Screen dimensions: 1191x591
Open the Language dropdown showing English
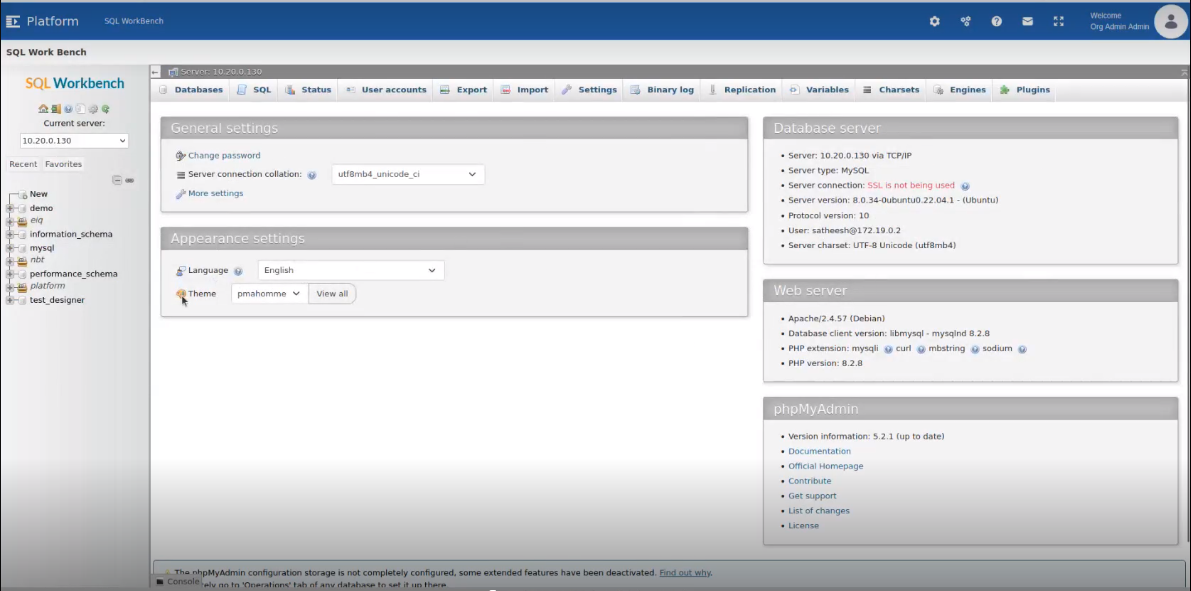pyautogui.click(x=351, y=270)
